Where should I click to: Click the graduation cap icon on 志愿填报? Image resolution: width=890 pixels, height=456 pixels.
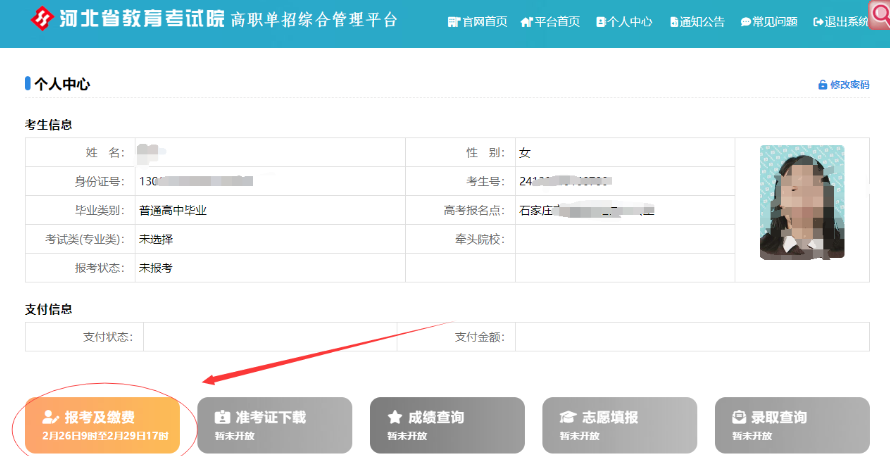pos(567,418)
